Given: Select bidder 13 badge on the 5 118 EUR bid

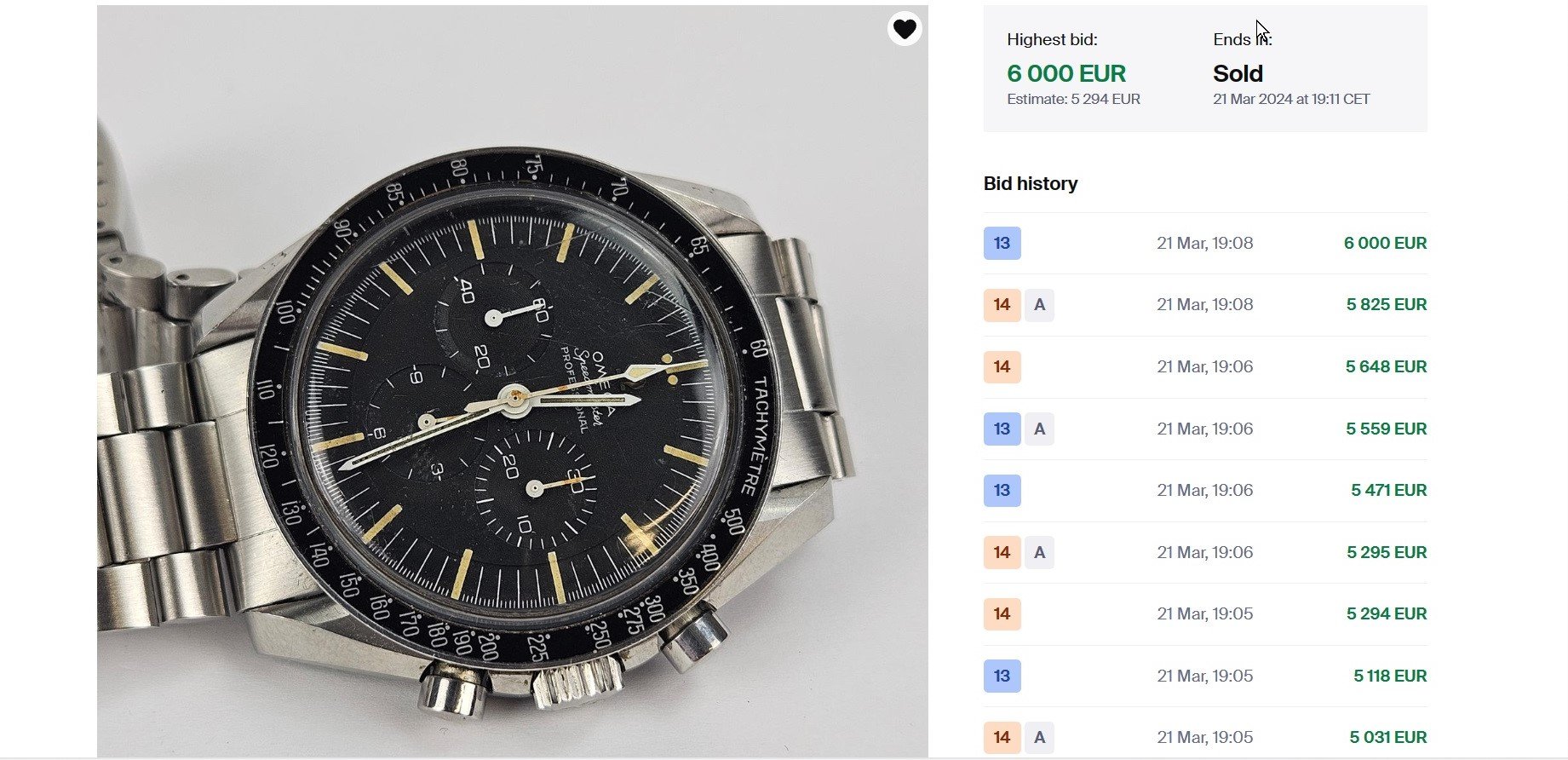Looking at the screenshot, I should [x=1002, y=676].
